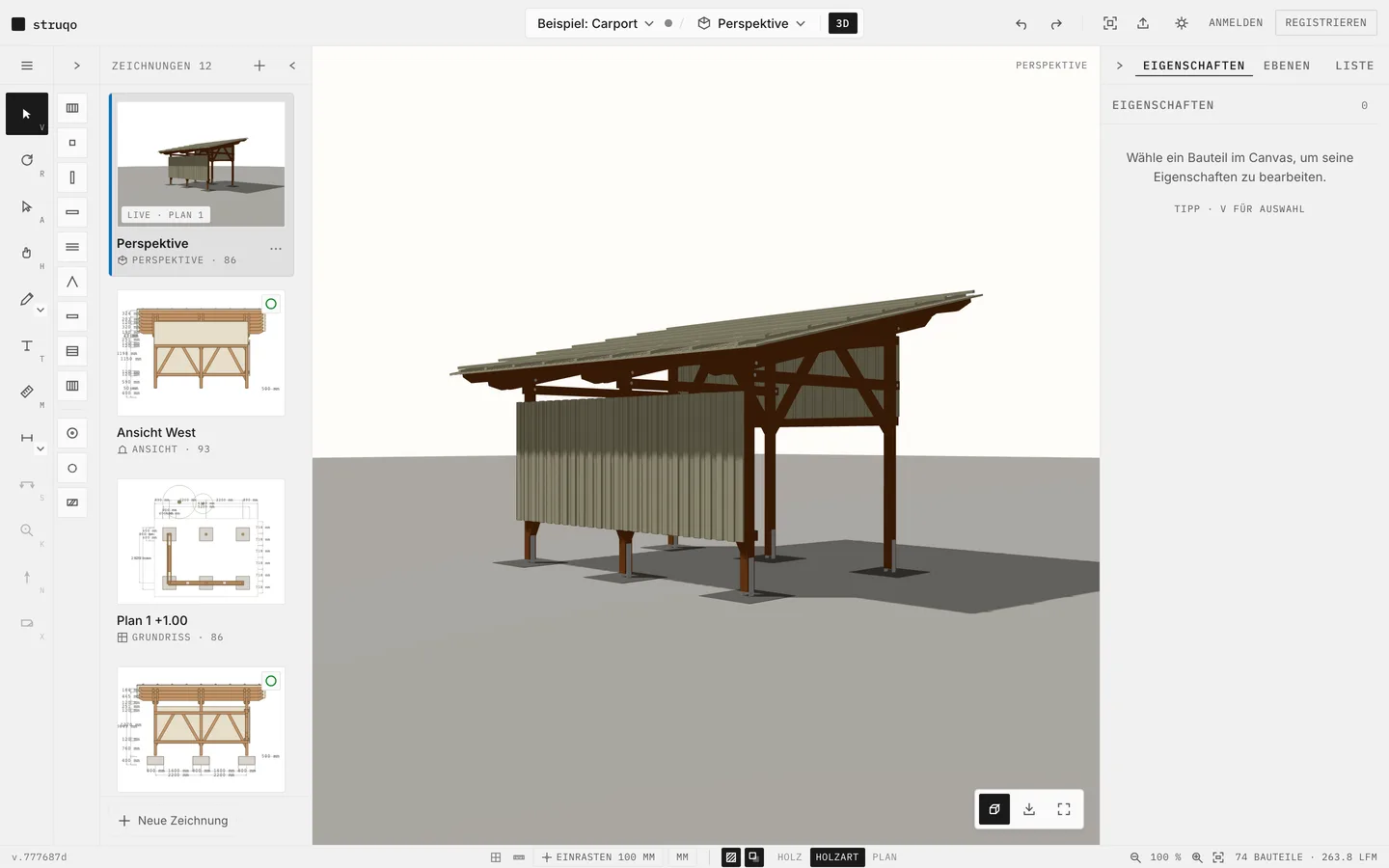Expand the pencil tool options chevron
The width and height of the screenshot is (1389, 868).
[41, 311]
